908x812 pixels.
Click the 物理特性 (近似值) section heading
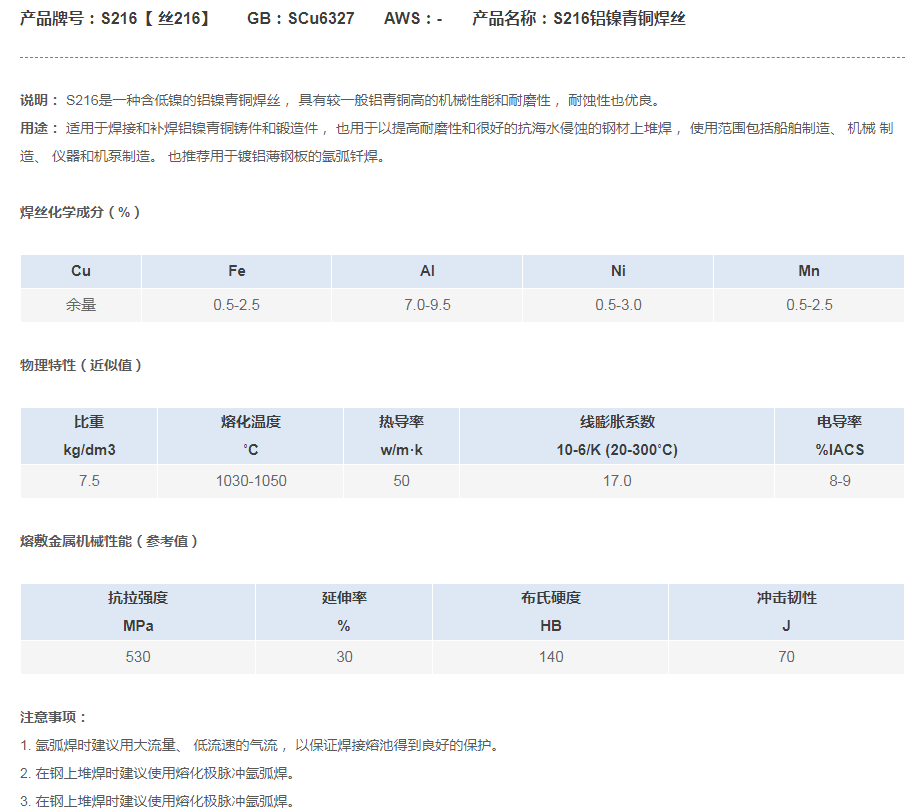(x=81, y=365)
